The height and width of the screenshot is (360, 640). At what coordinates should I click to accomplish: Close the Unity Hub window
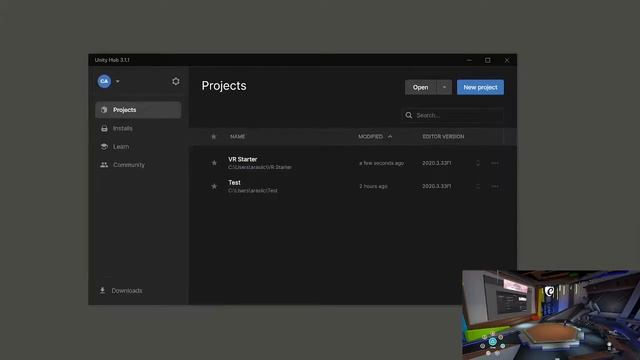tap(507, 60)
